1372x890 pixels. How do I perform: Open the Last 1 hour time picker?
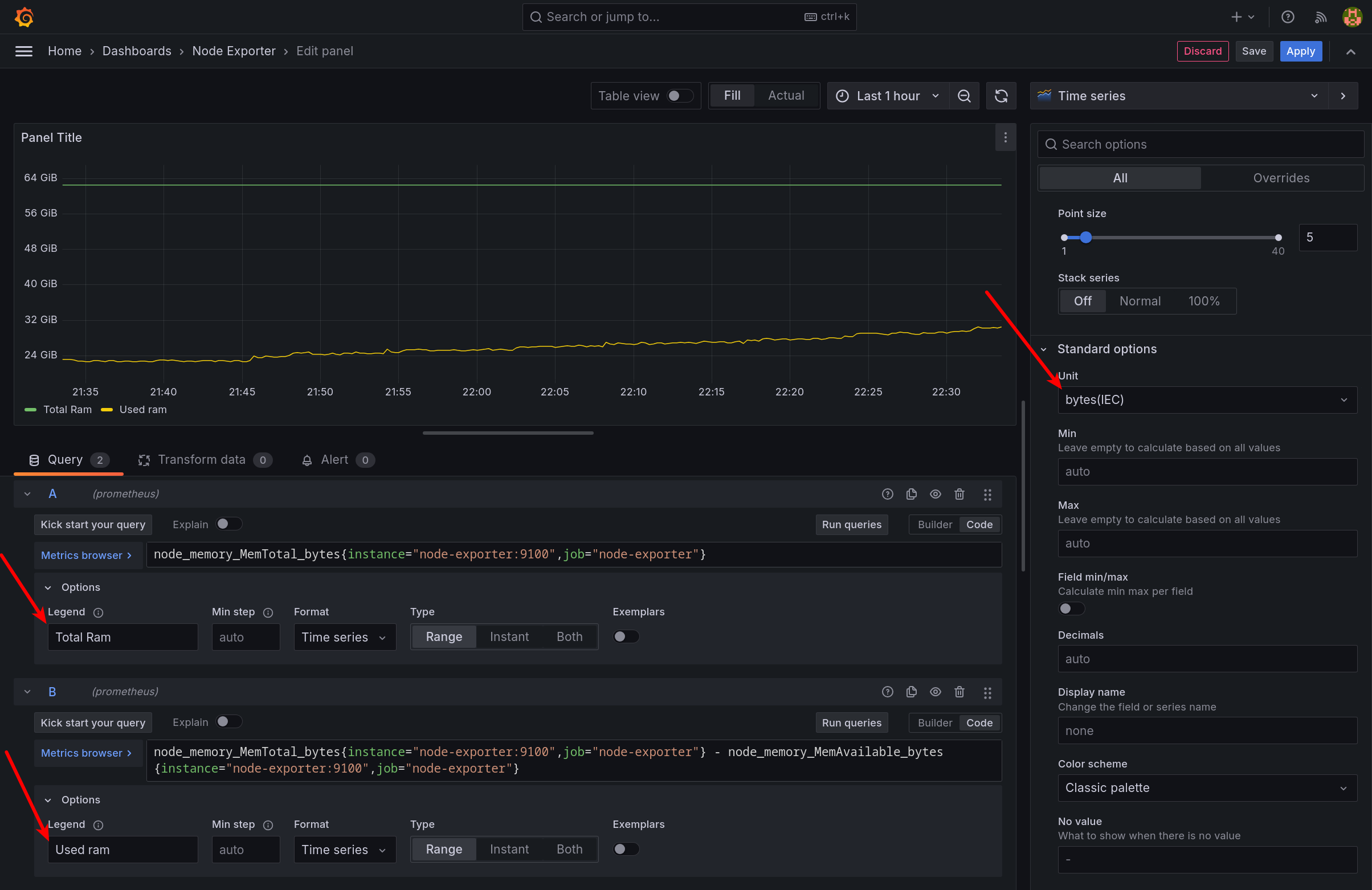(x=887, y=96)
